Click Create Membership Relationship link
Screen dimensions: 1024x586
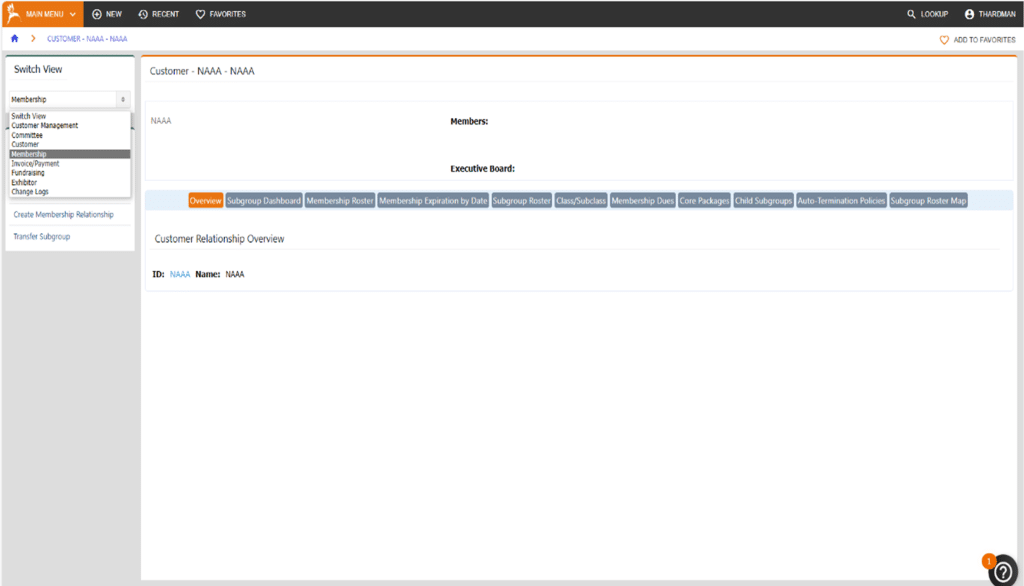63,214
